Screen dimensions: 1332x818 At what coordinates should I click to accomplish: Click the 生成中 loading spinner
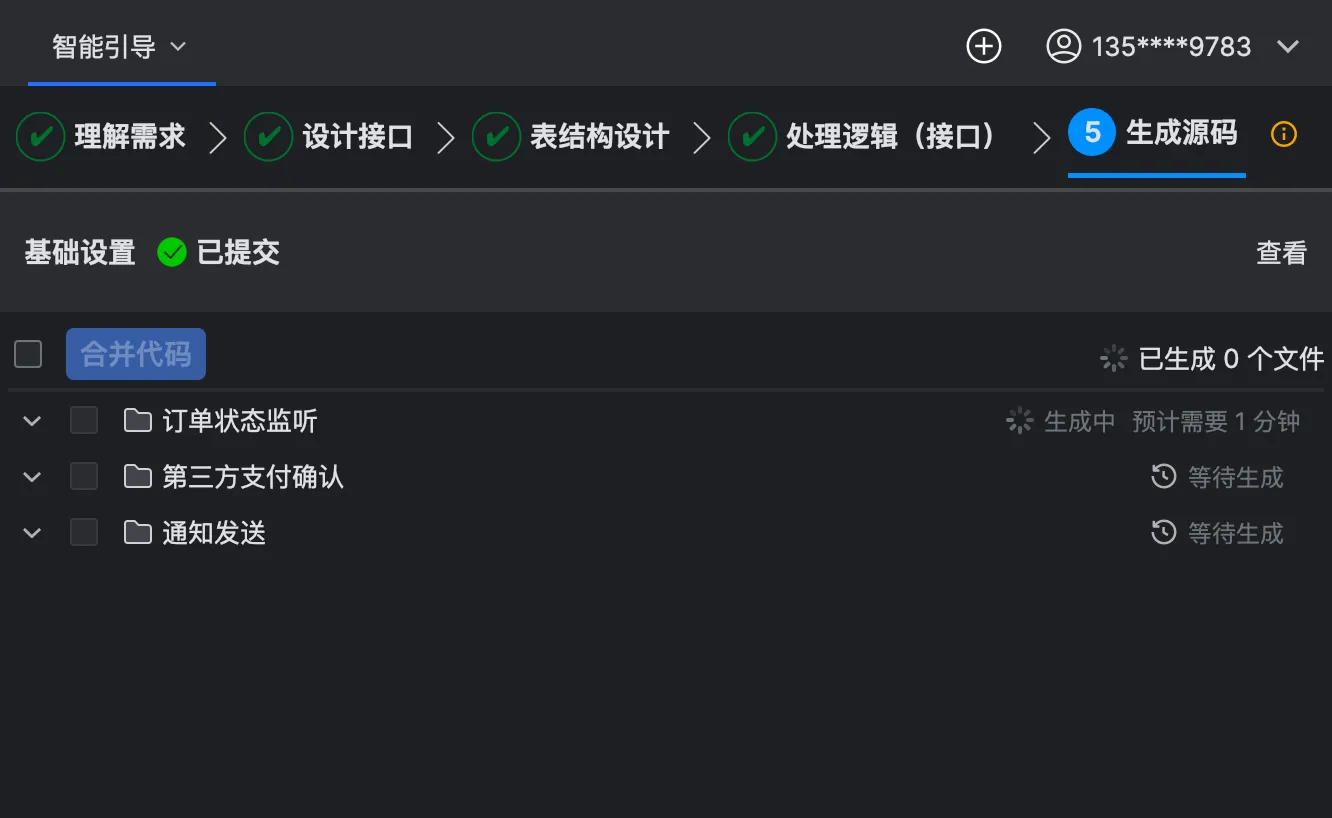pos(1019,421)
